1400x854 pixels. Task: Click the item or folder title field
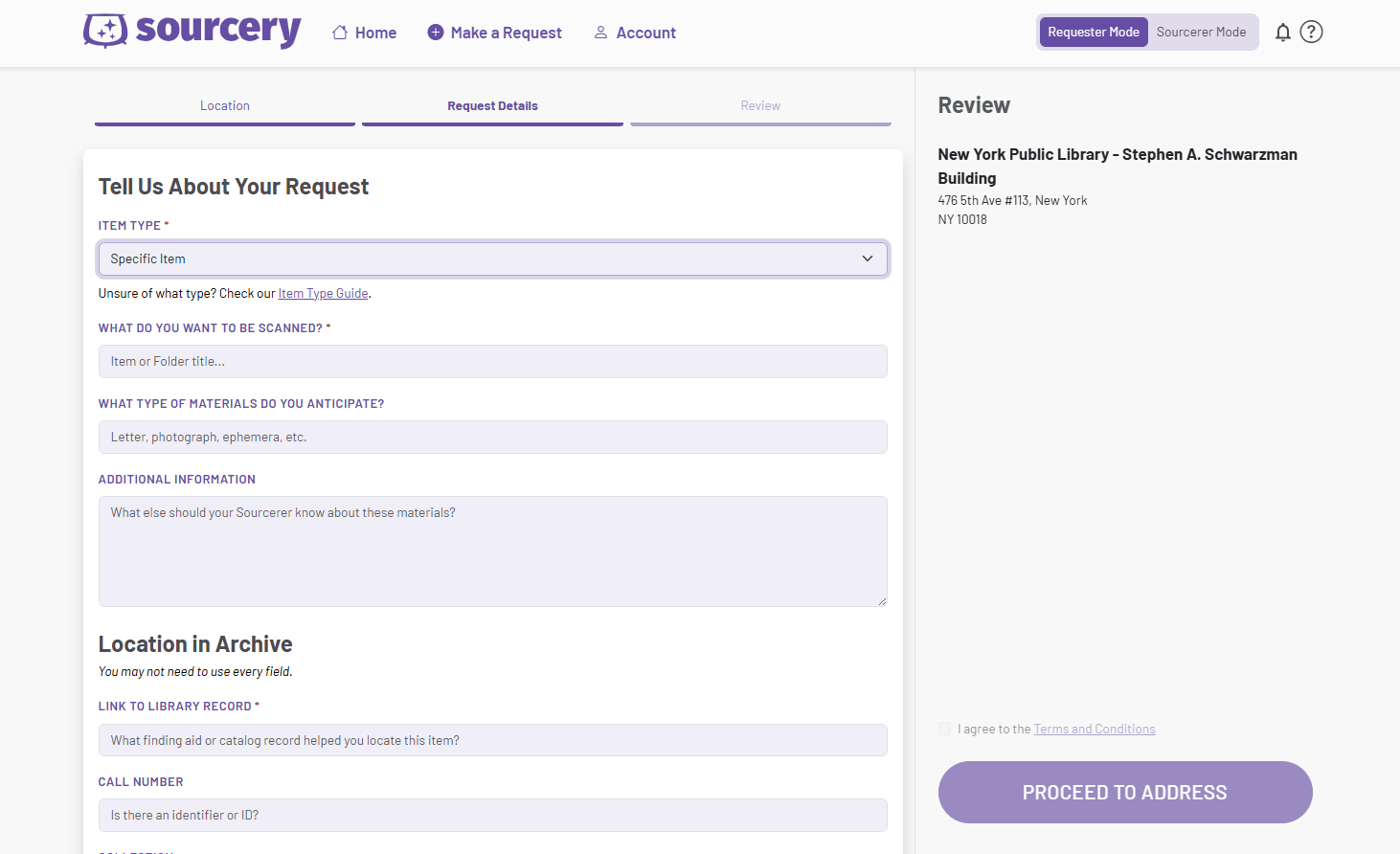(x=492, y=361)
